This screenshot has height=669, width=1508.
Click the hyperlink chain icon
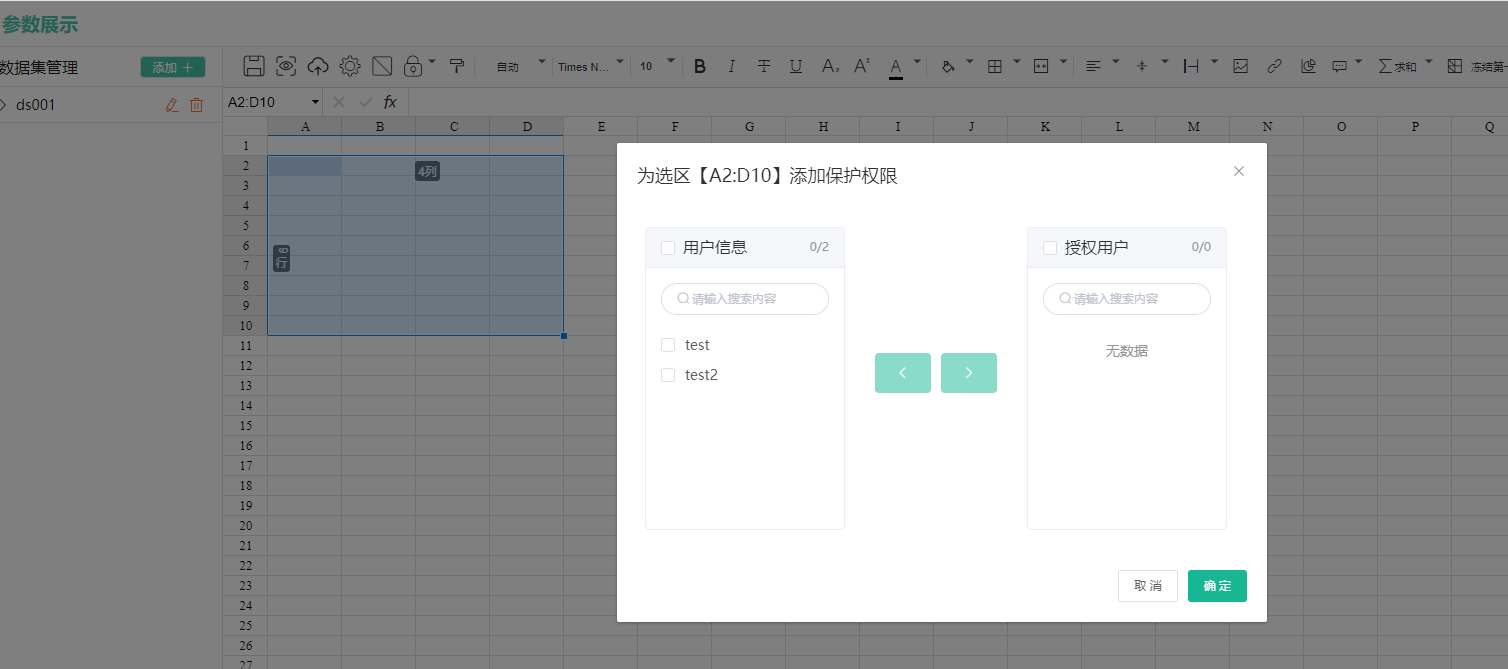pos(1274,66)
